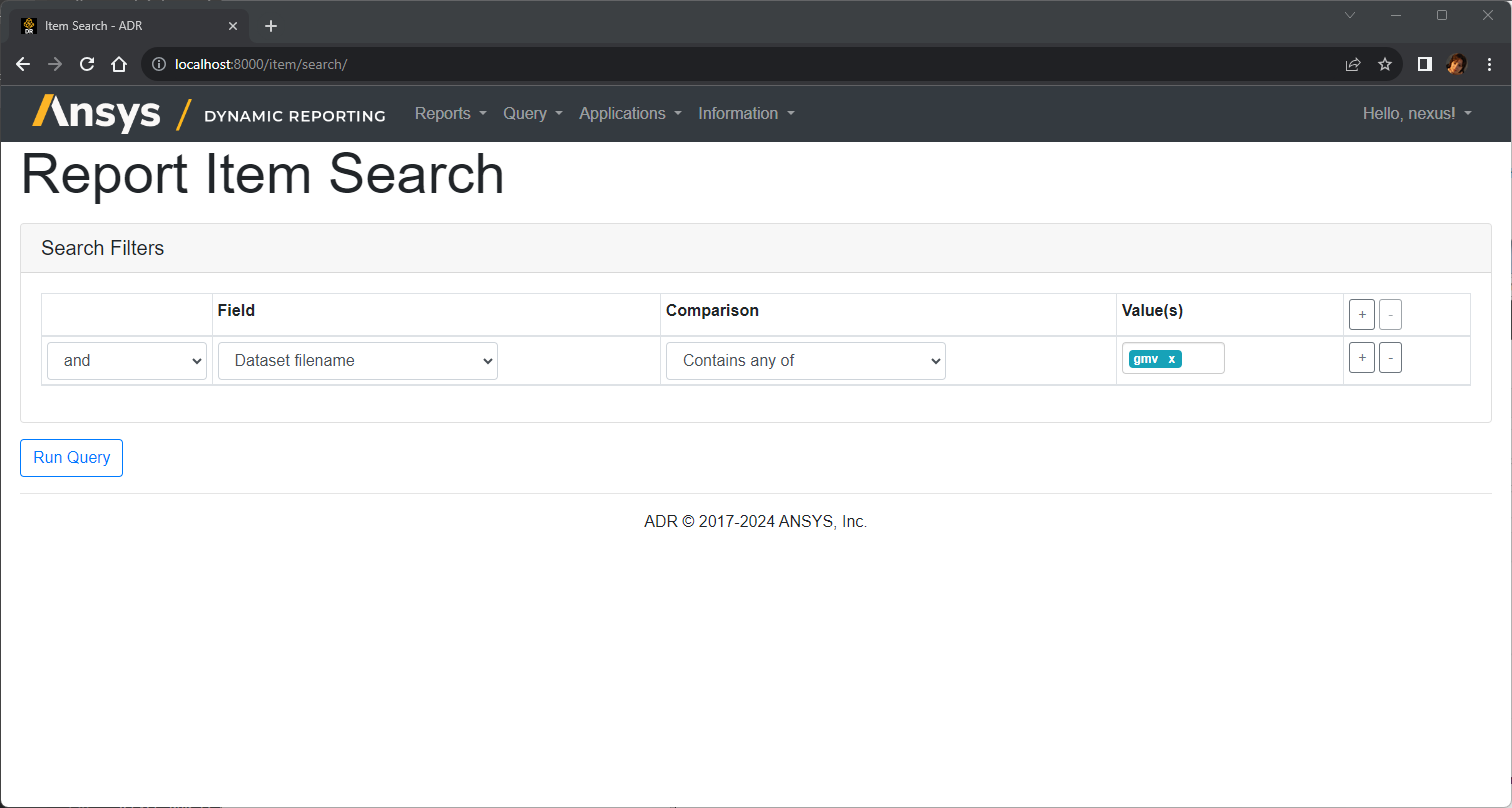Viewport: 1512px width, 808px height.
Task: Open the Chrome three-dot menu
Action: [x=1489, y=64]
